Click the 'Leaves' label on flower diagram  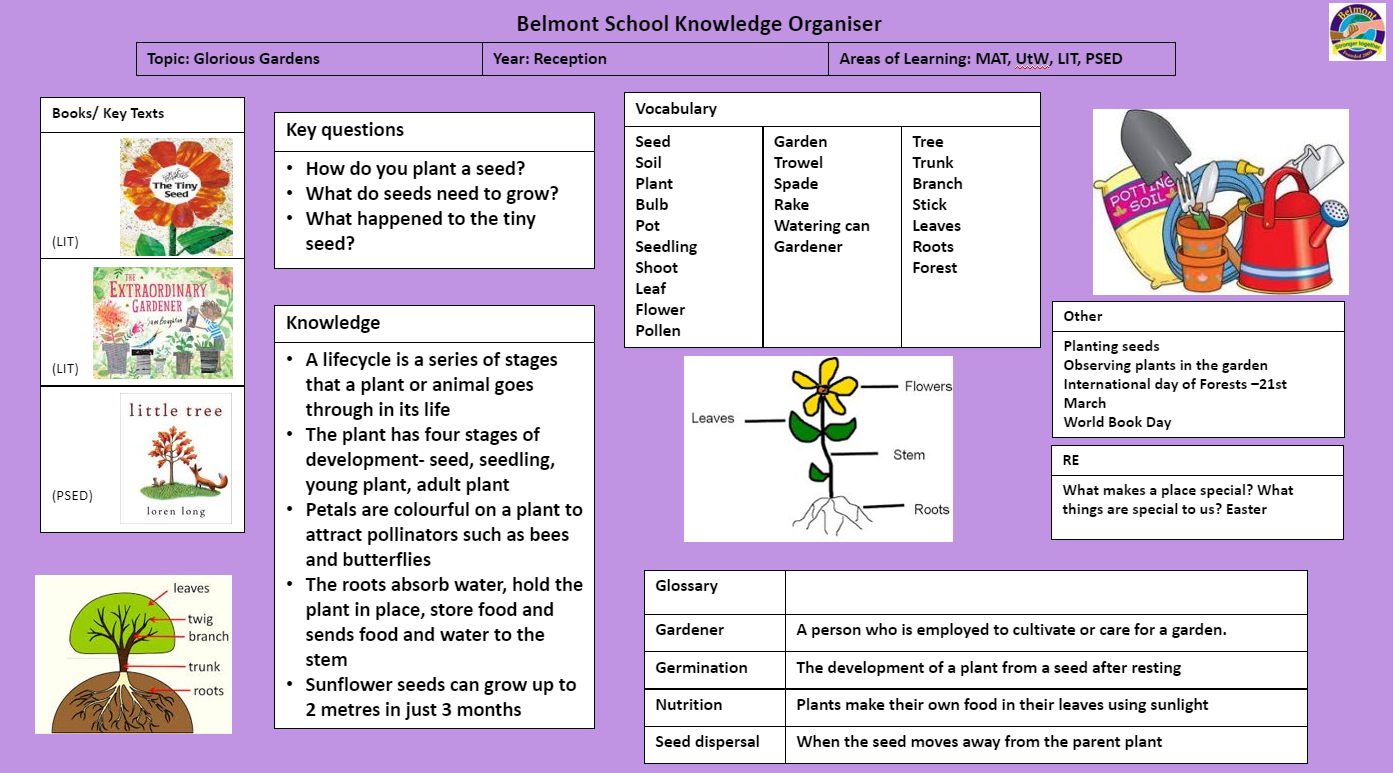click(x=713, y=419)
